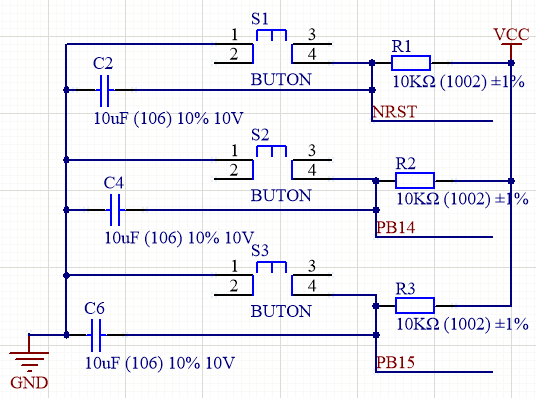Screen dimensions: 536x398
Task: Select the S2 button switch symbol
Action: 272,163
